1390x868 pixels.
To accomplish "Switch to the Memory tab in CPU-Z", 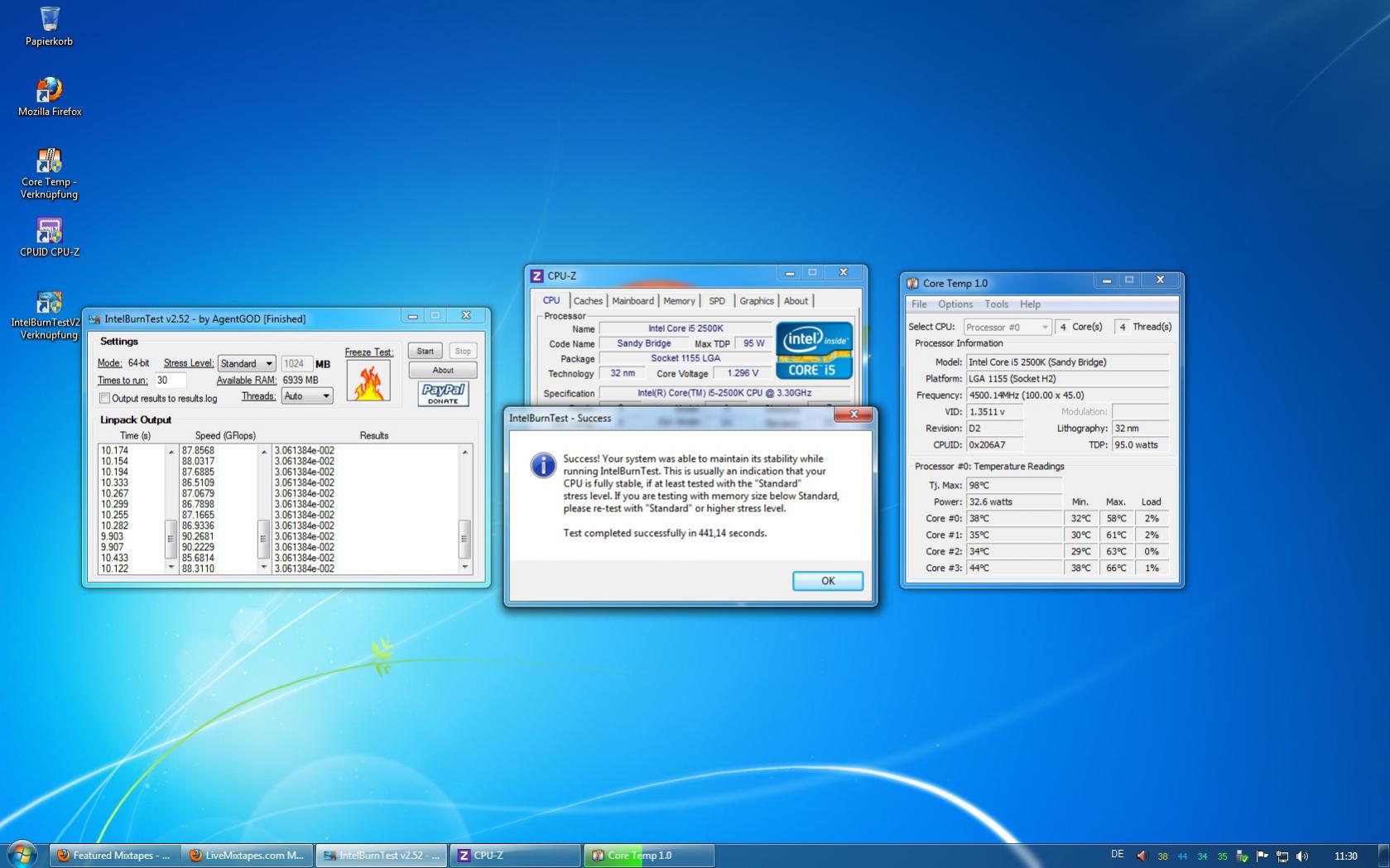I will 679,301.
